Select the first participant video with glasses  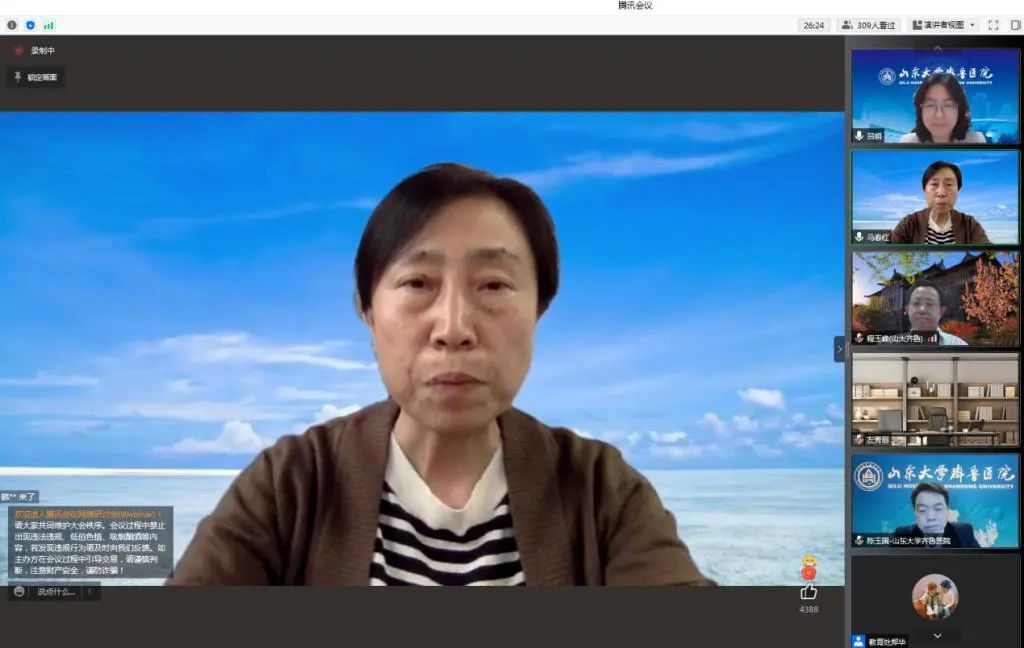coord(935,96)
